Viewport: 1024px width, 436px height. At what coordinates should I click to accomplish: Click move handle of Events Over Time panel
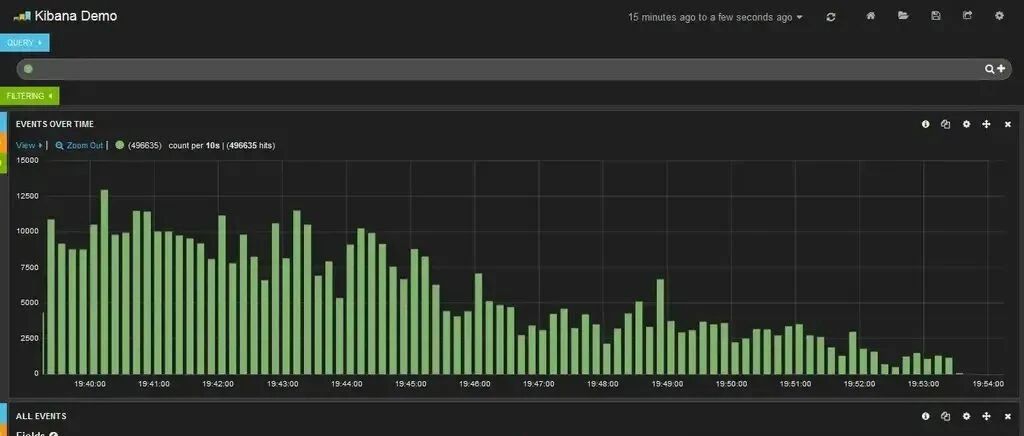pyautogui.click(x=987, y=124)
